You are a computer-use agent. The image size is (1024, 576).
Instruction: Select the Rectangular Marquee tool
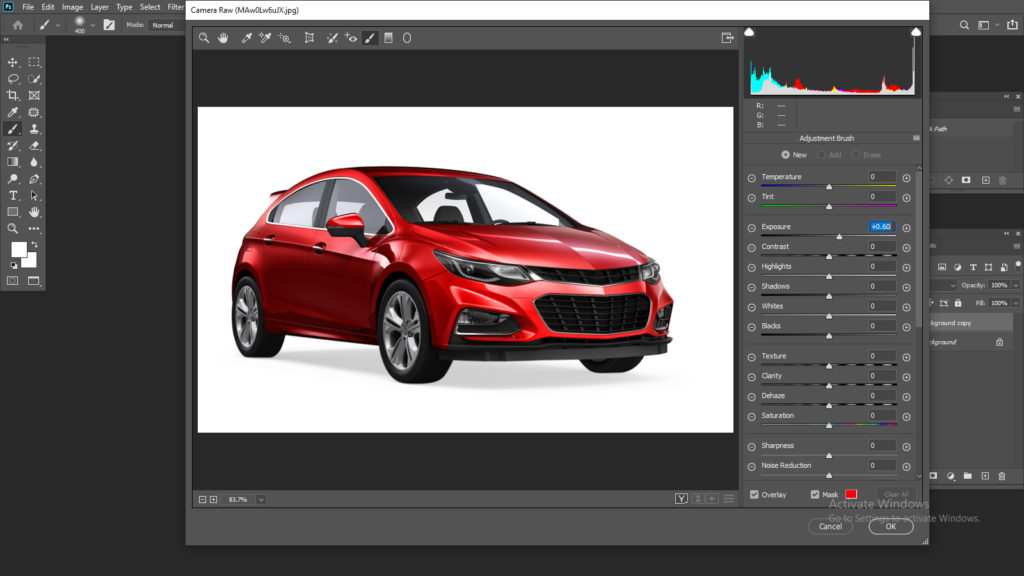coord(34,62)
